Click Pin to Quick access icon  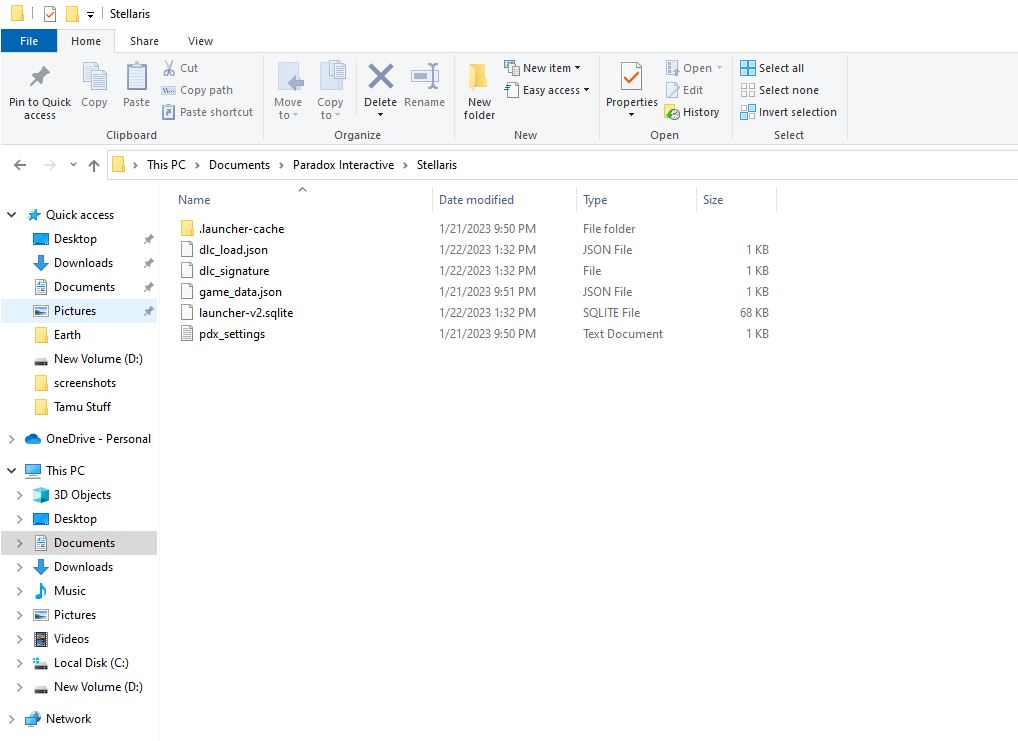pos(40,77)
